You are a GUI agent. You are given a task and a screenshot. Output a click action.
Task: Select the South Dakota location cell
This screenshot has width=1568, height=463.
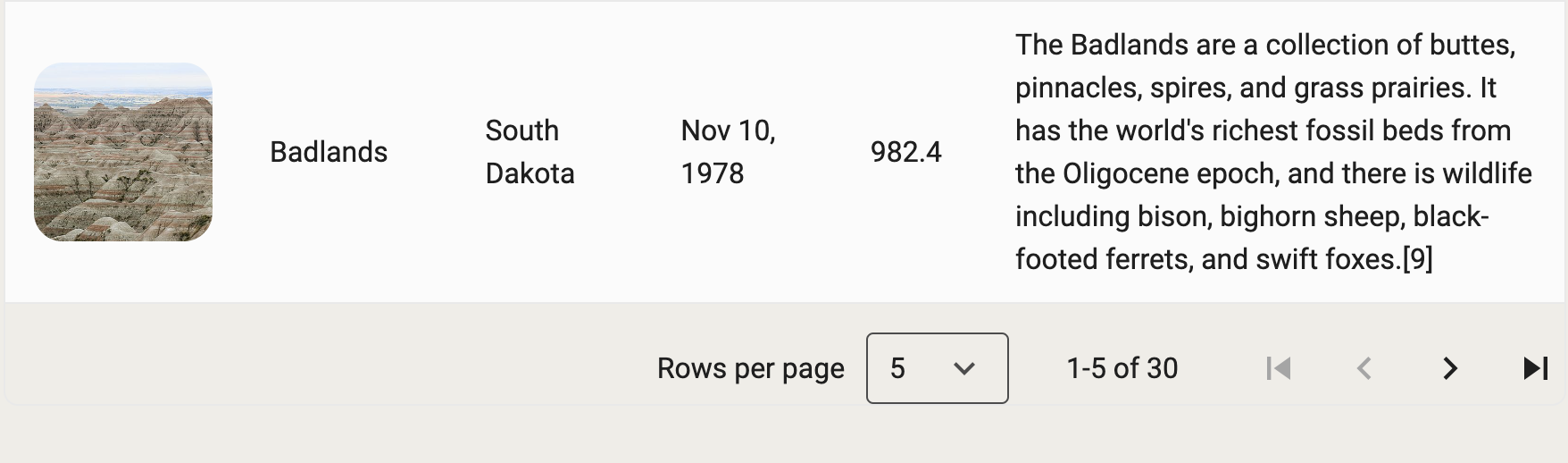530,152
